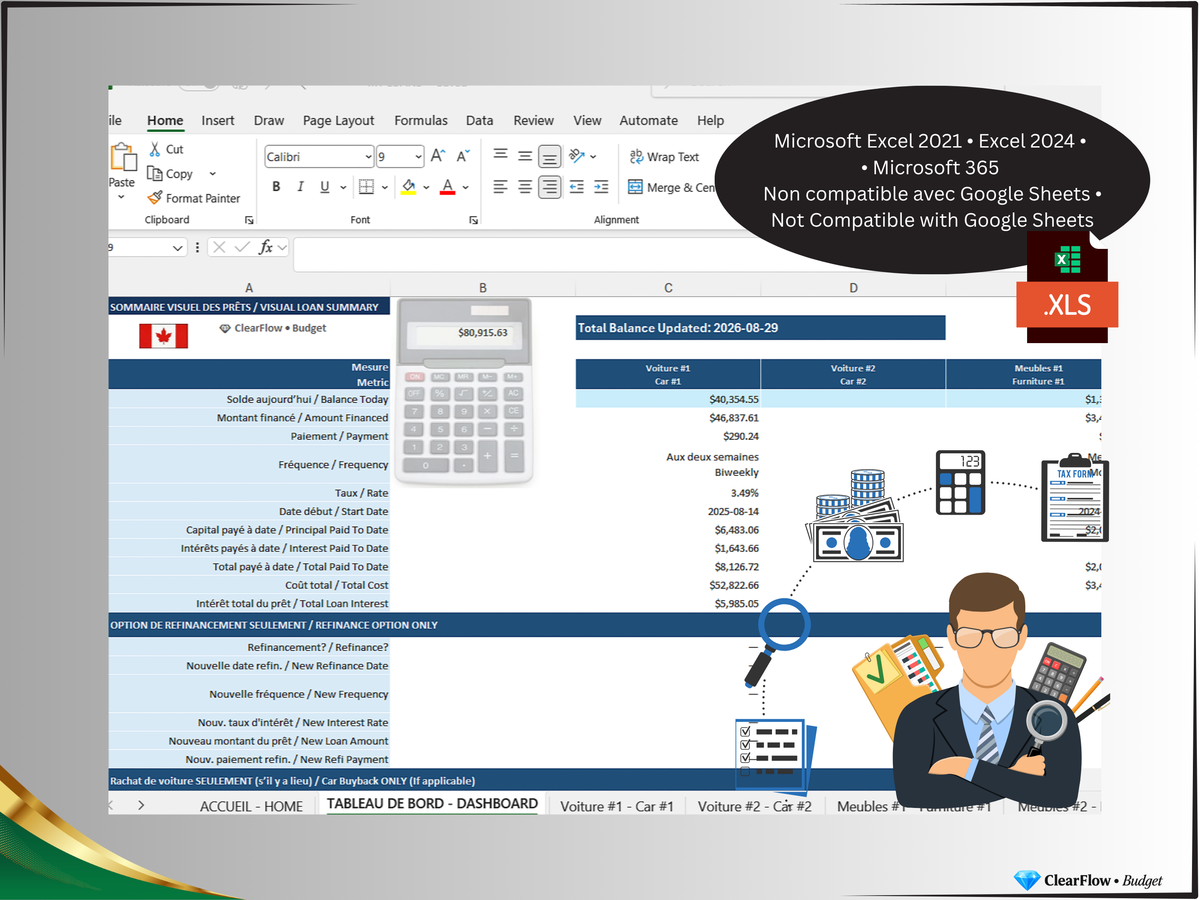Open the Home ribbon tab
This screenshot has height=900, width=1200.
pos(165,120)
